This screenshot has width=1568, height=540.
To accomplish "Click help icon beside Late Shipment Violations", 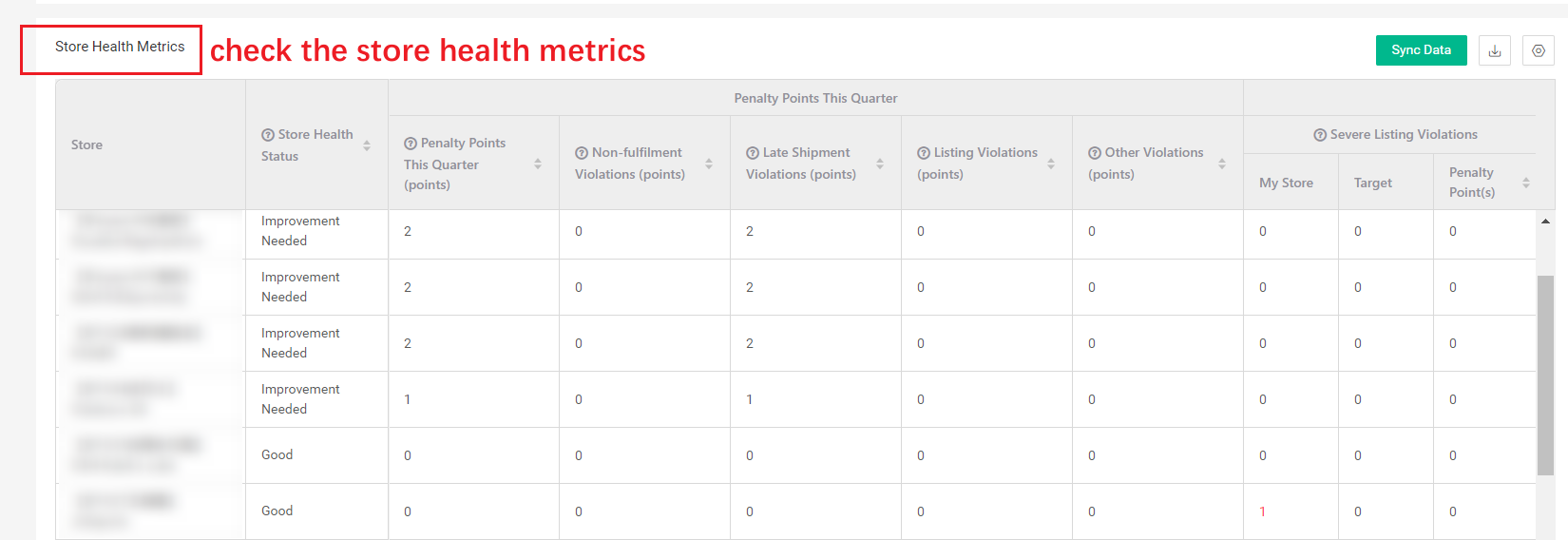I will tap(753, 153).
